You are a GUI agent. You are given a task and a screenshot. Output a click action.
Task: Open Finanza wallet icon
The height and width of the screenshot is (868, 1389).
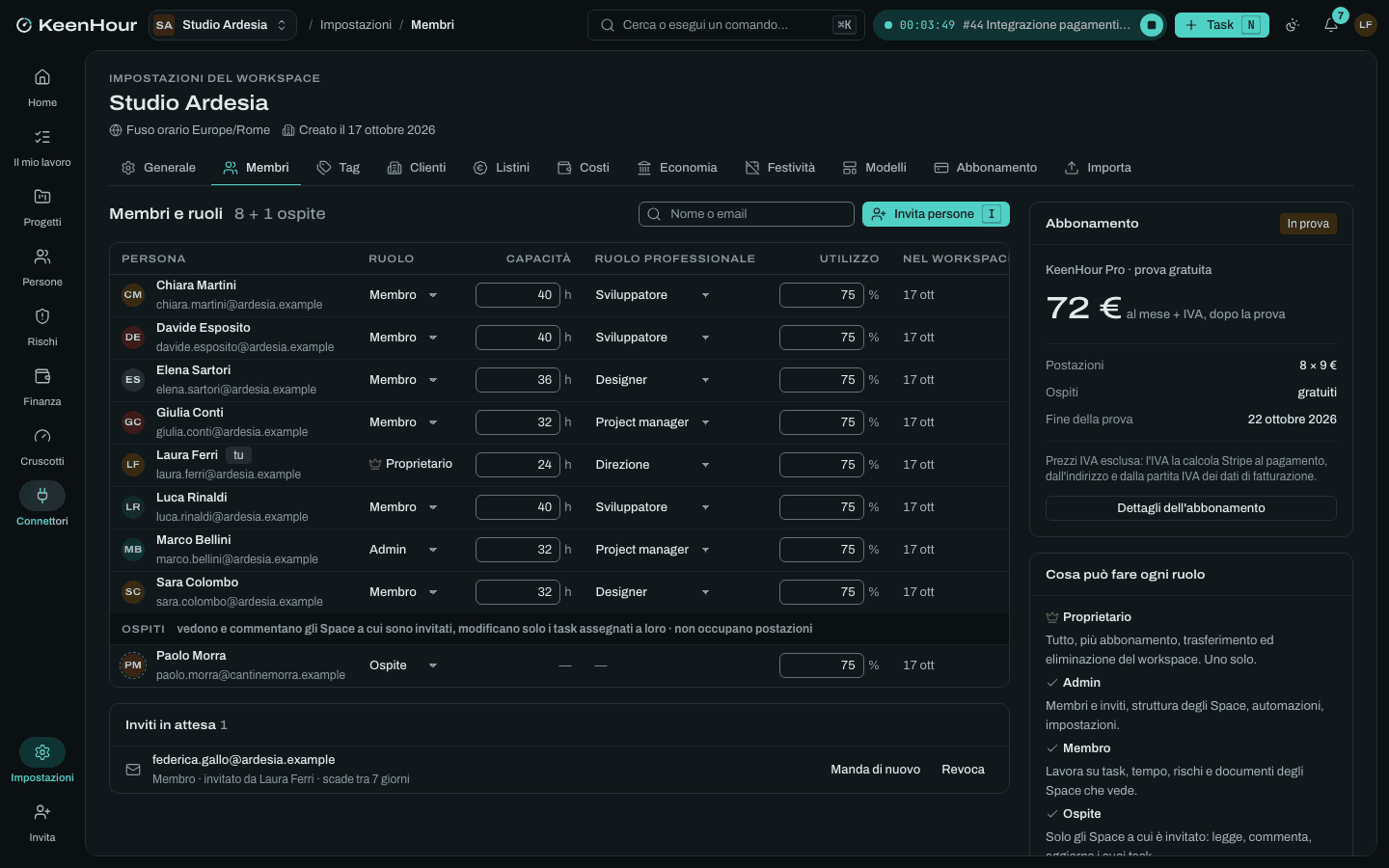click(x=42, y=376)
